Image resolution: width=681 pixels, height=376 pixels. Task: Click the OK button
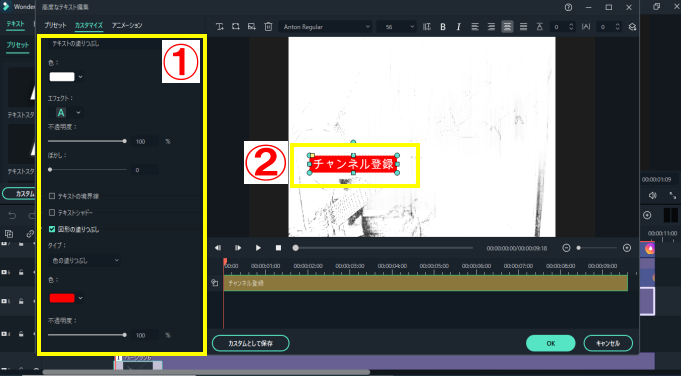pos(551,343)
